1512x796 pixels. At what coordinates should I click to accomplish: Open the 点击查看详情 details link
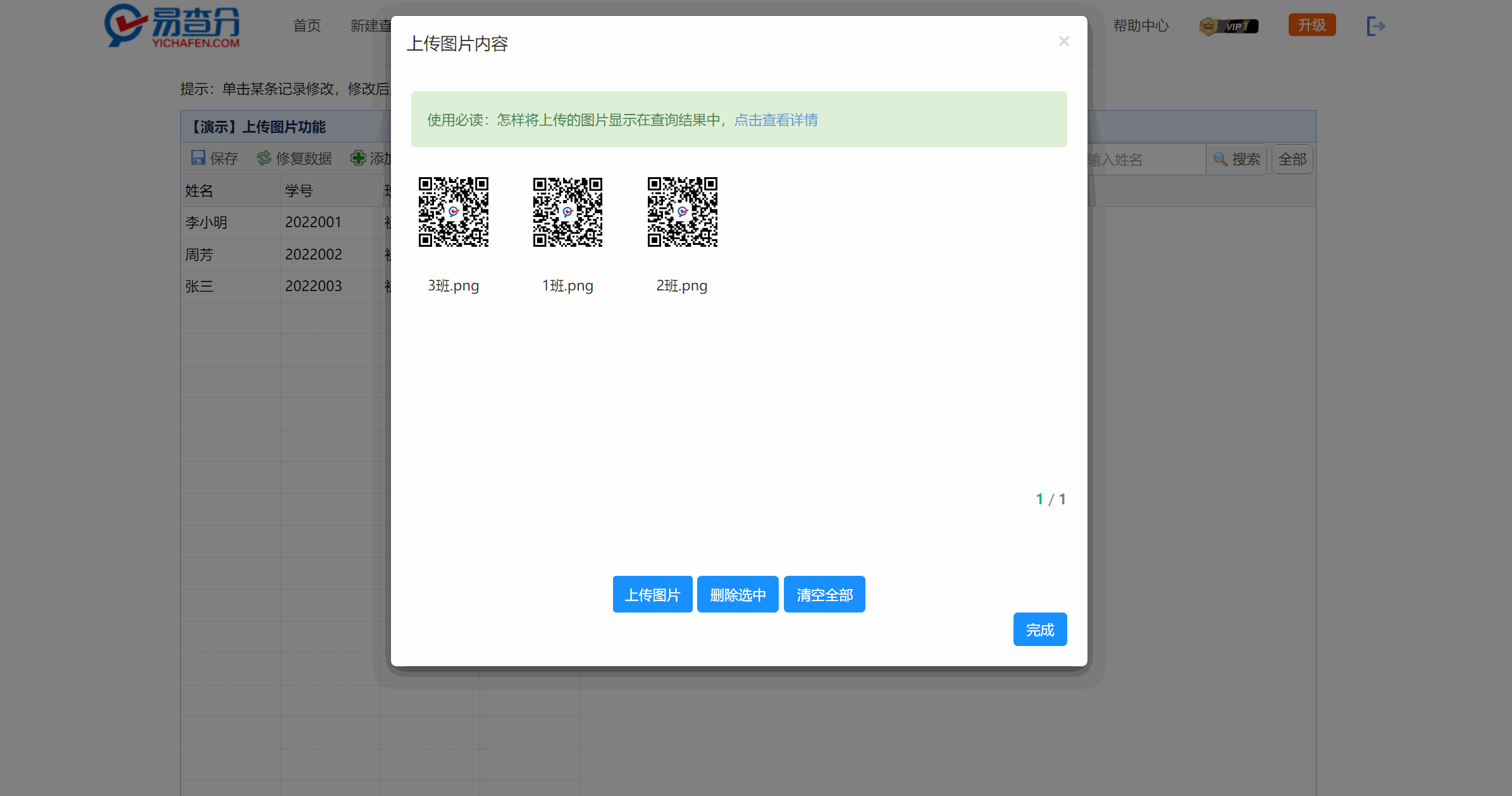tap(776, 120)
